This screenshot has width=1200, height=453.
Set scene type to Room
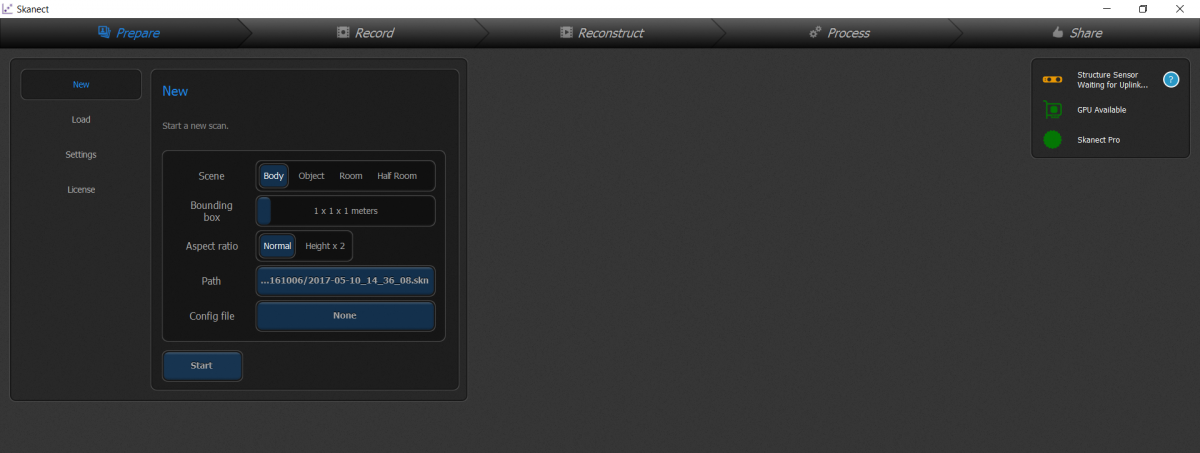tap(350, 176)
